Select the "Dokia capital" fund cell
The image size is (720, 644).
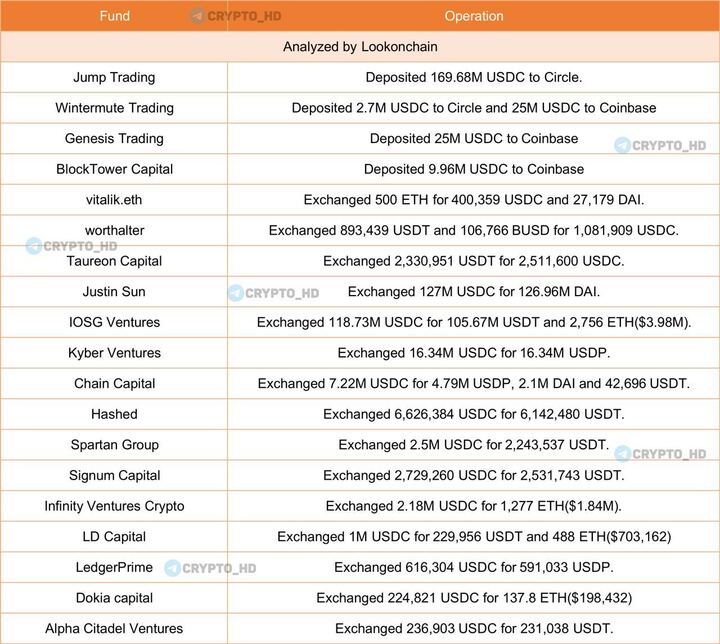[x=114, y=598]
